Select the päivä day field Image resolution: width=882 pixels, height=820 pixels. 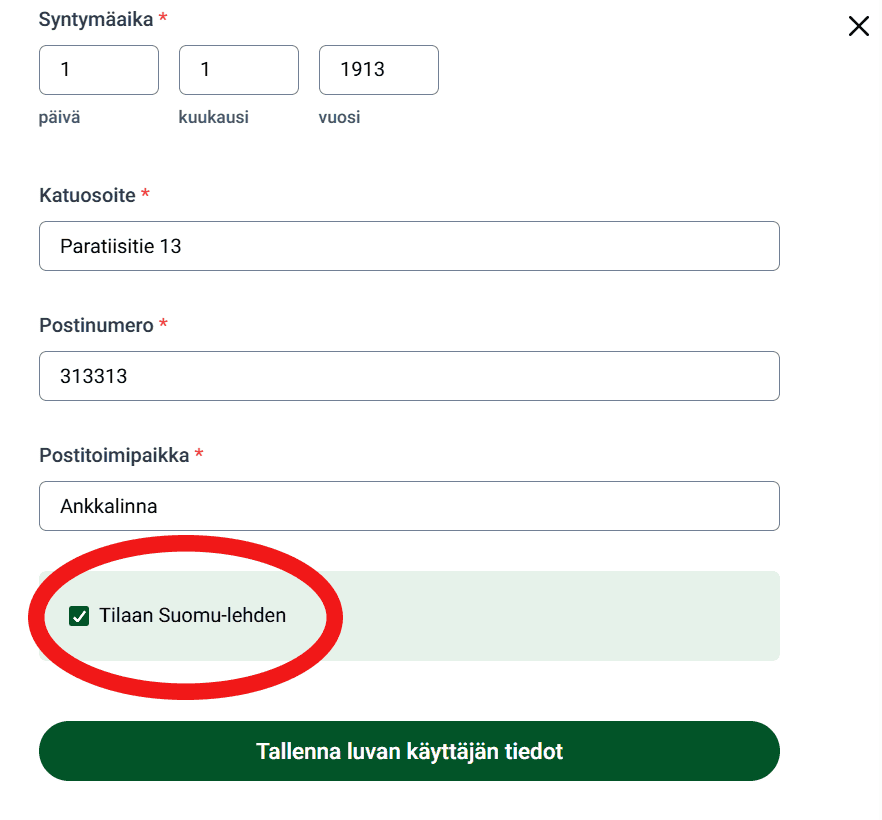click(x=98, y=69)
